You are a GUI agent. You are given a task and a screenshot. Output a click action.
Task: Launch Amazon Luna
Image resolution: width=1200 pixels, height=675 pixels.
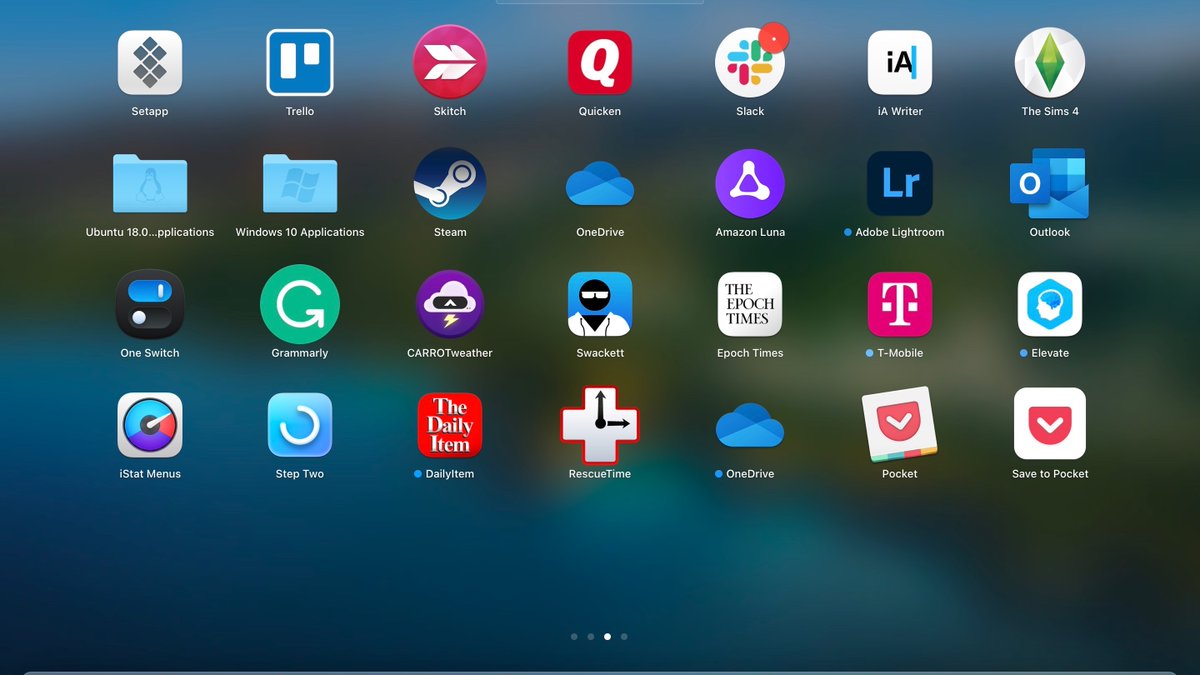(x=750, y=183)
